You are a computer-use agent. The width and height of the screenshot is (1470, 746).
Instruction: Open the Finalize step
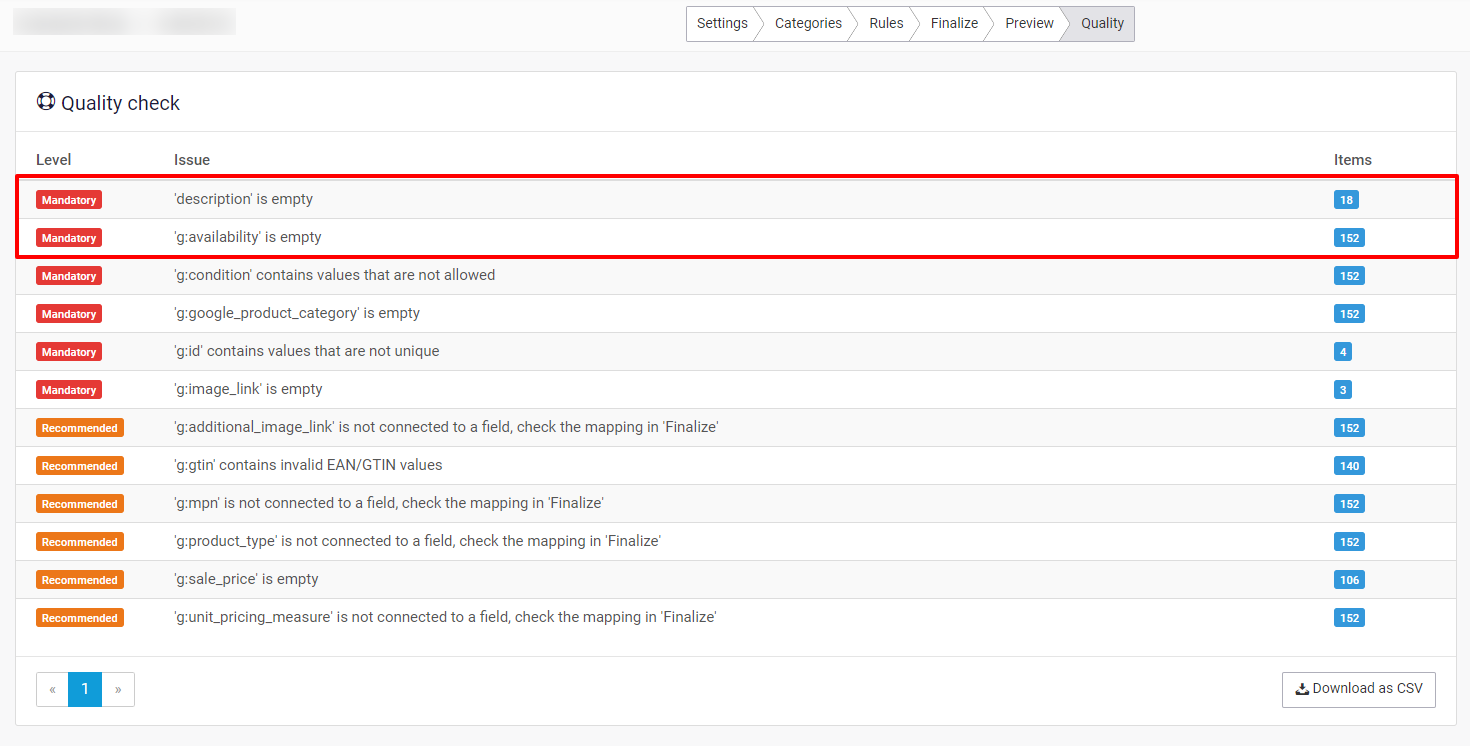pos(954,24)
